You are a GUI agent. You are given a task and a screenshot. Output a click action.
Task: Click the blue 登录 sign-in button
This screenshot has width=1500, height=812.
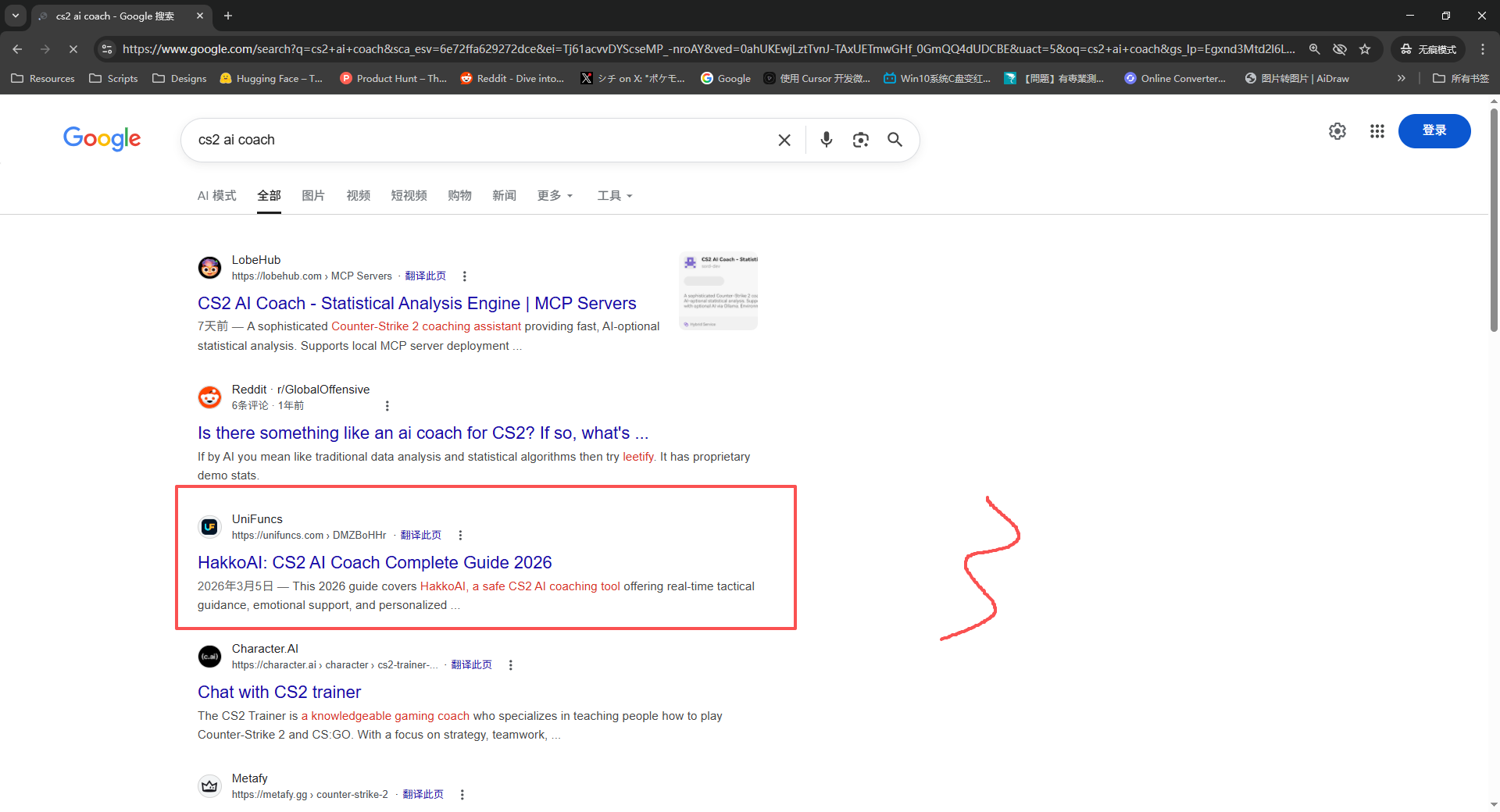coord(1434,130)
